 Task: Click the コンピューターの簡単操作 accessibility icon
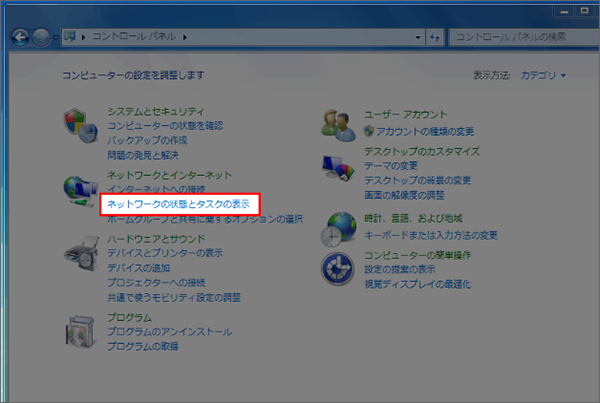tap(338, 269)
